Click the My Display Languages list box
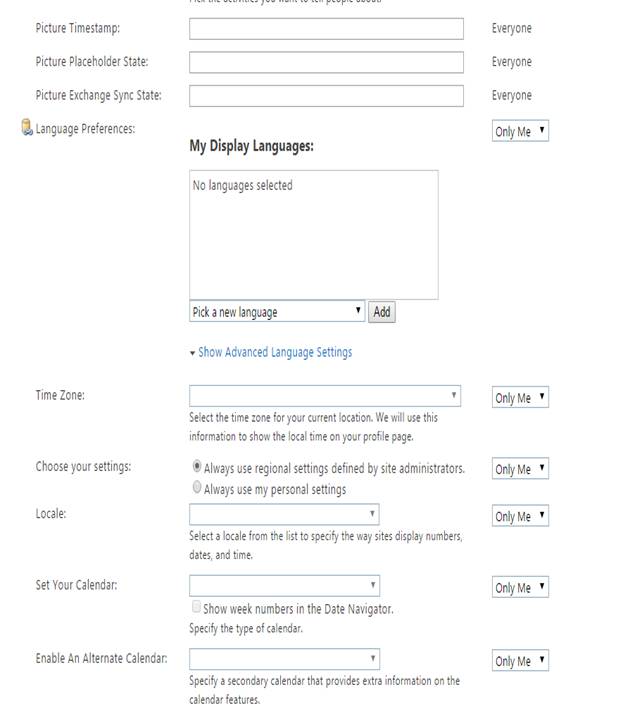Image resolution: width=623 pixels, height=709 pixels. 313,235
